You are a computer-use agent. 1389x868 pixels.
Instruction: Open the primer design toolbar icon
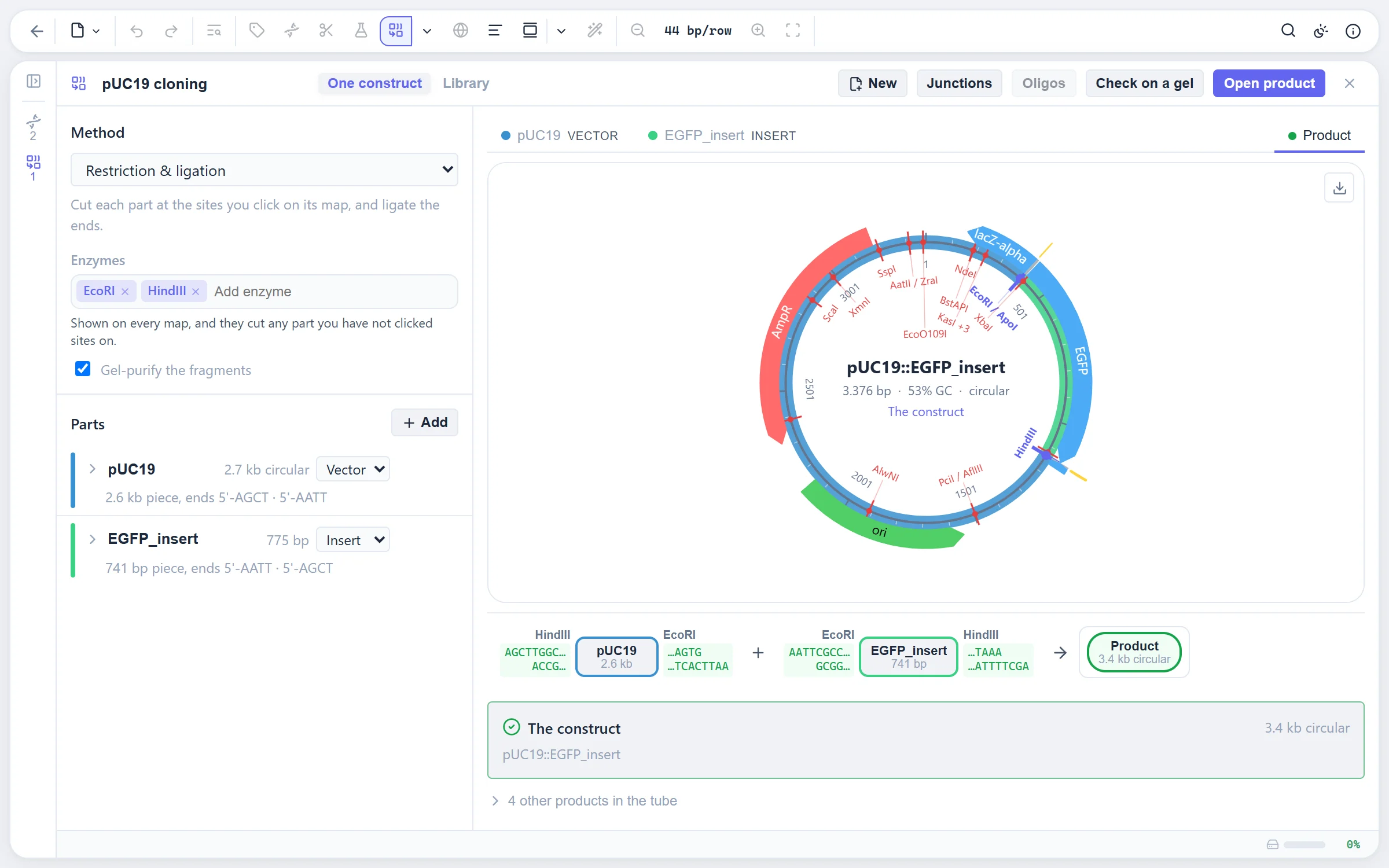[291, 30]
